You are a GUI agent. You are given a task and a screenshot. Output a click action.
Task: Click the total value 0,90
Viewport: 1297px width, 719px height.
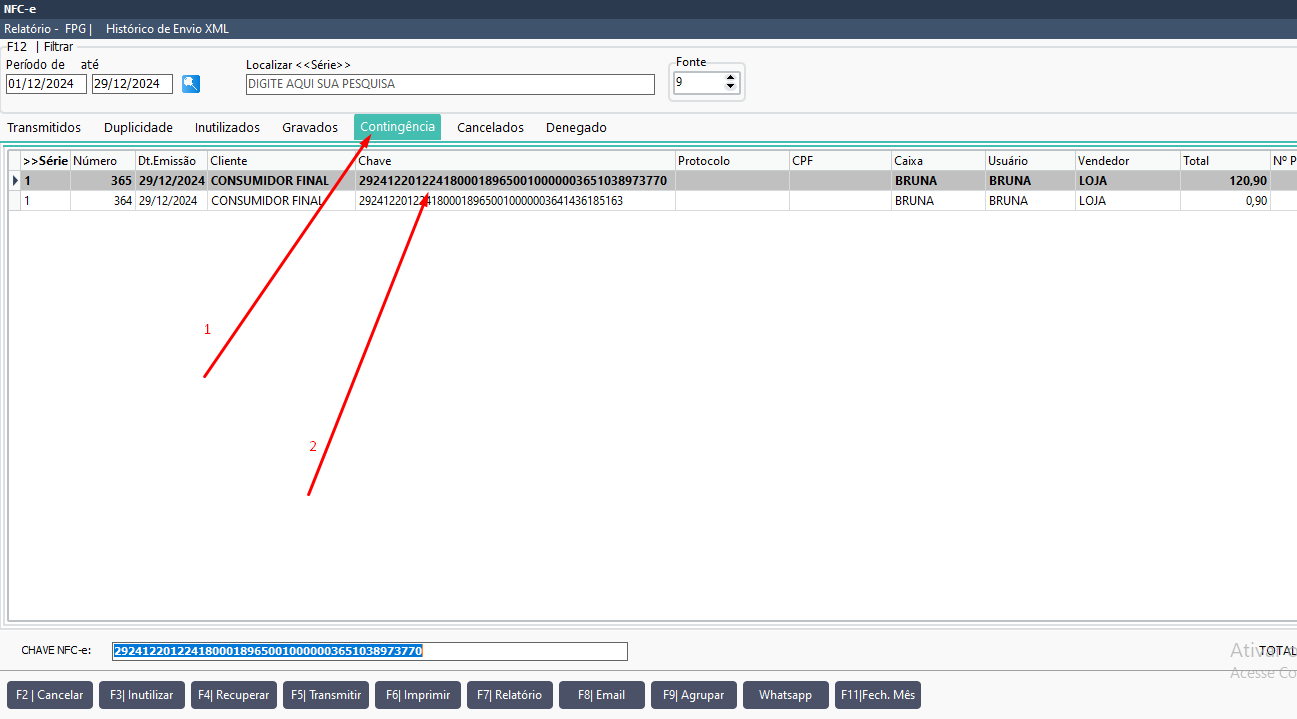tap(1254, 201)
